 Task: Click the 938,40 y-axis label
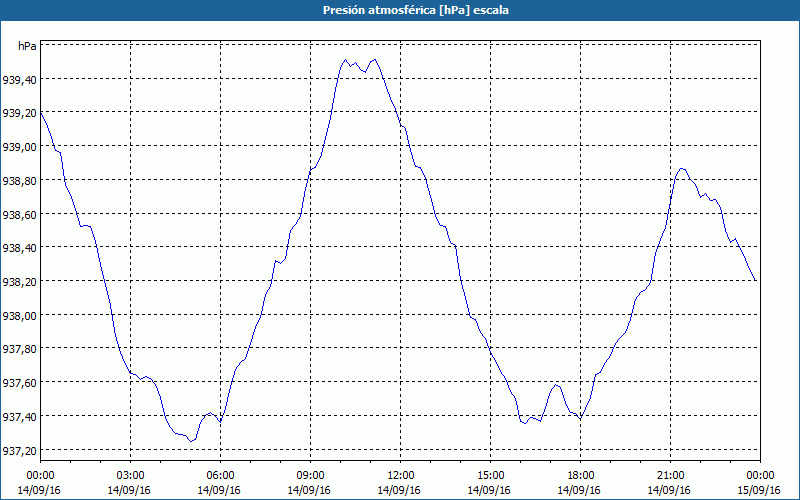[19, 248]
